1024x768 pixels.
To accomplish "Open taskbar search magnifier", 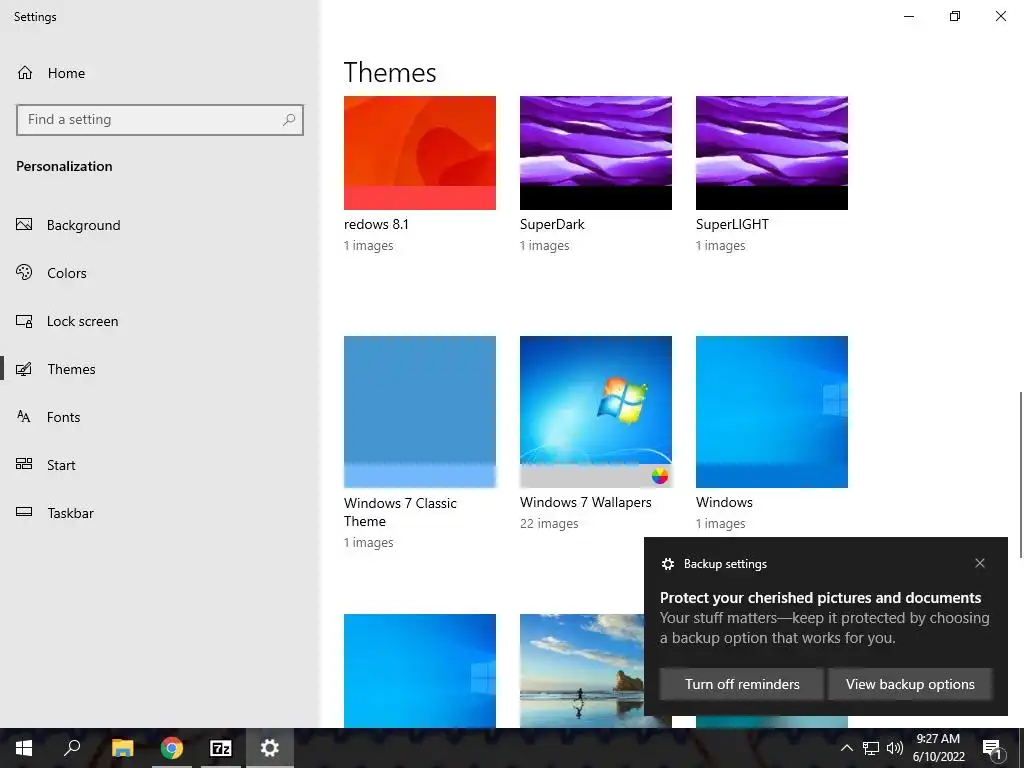I will [72, 748].
